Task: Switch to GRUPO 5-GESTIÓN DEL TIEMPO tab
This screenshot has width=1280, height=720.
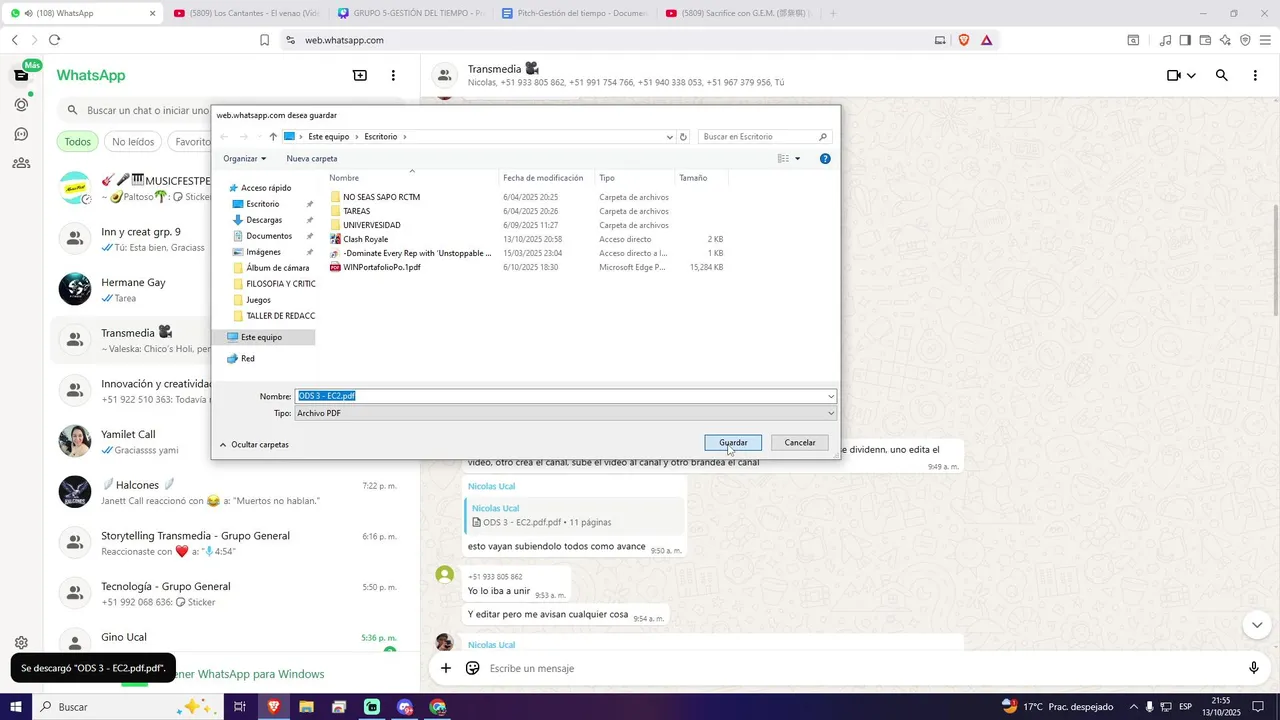Action: 411,13
